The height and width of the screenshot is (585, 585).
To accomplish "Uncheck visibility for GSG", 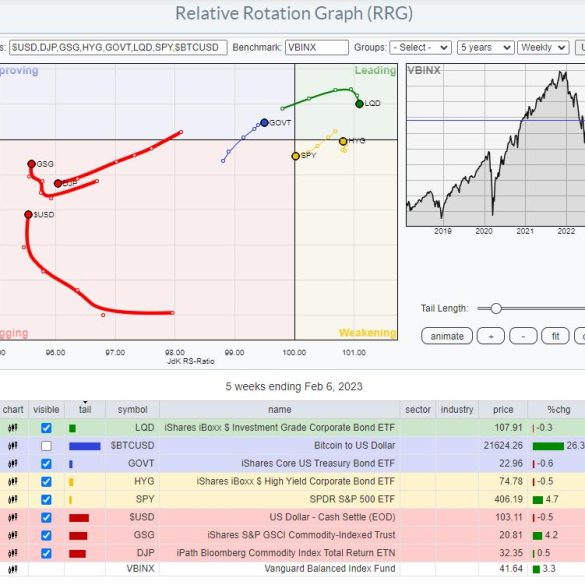I will tap(46, 535).
